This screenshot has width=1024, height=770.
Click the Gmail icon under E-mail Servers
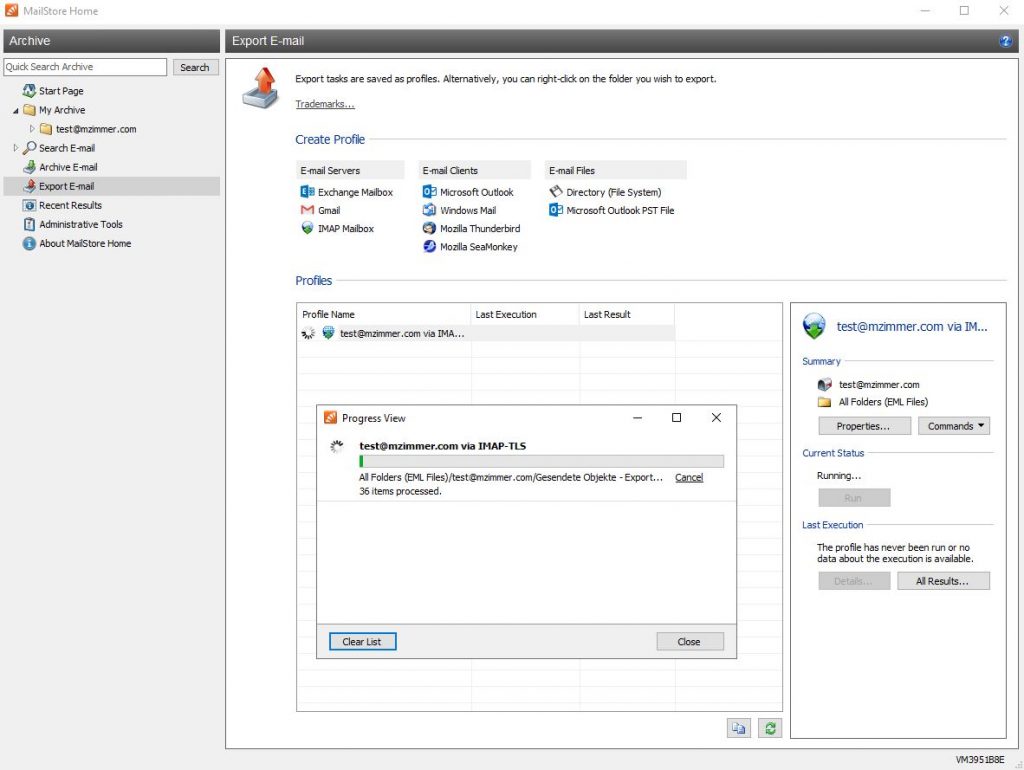pos(307,211)
